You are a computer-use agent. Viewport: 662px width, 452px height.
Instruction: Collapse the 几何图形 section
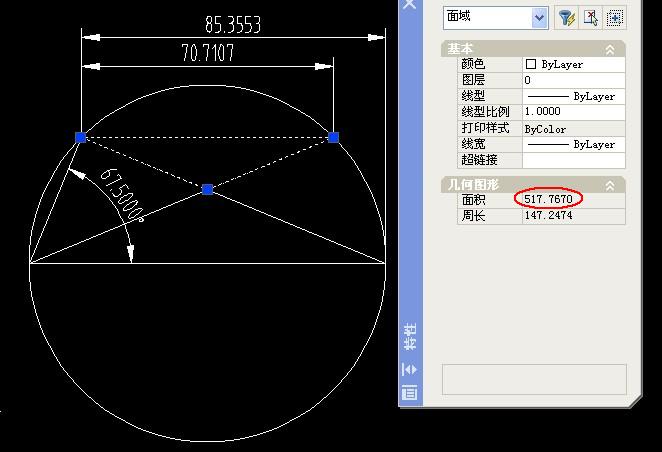pos(610,186)
